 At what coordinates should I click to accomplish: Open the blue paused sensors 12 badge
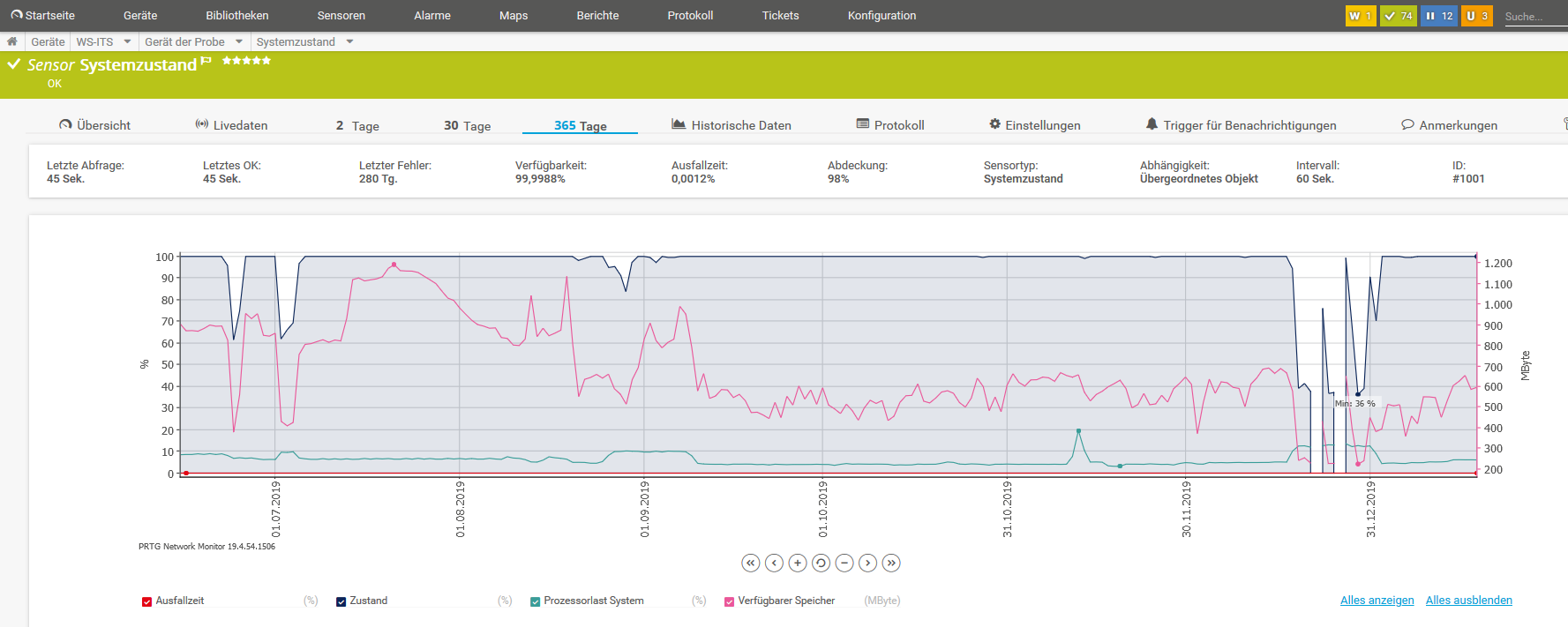1439,16
